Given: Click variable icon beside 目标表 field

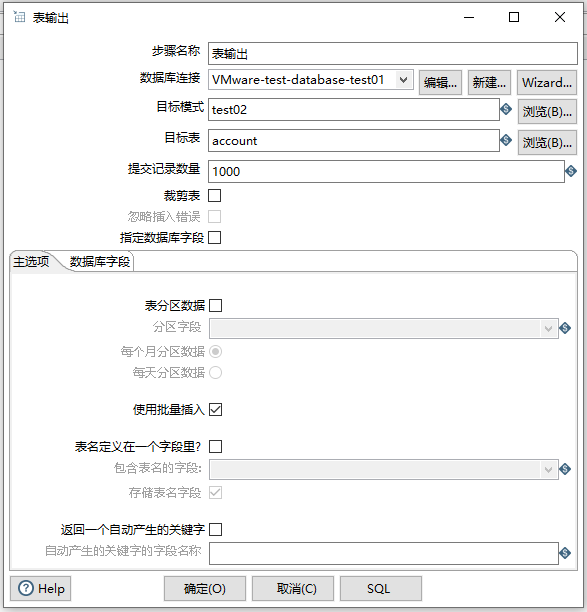Looking at the screenshot, I should click(506, 140).
